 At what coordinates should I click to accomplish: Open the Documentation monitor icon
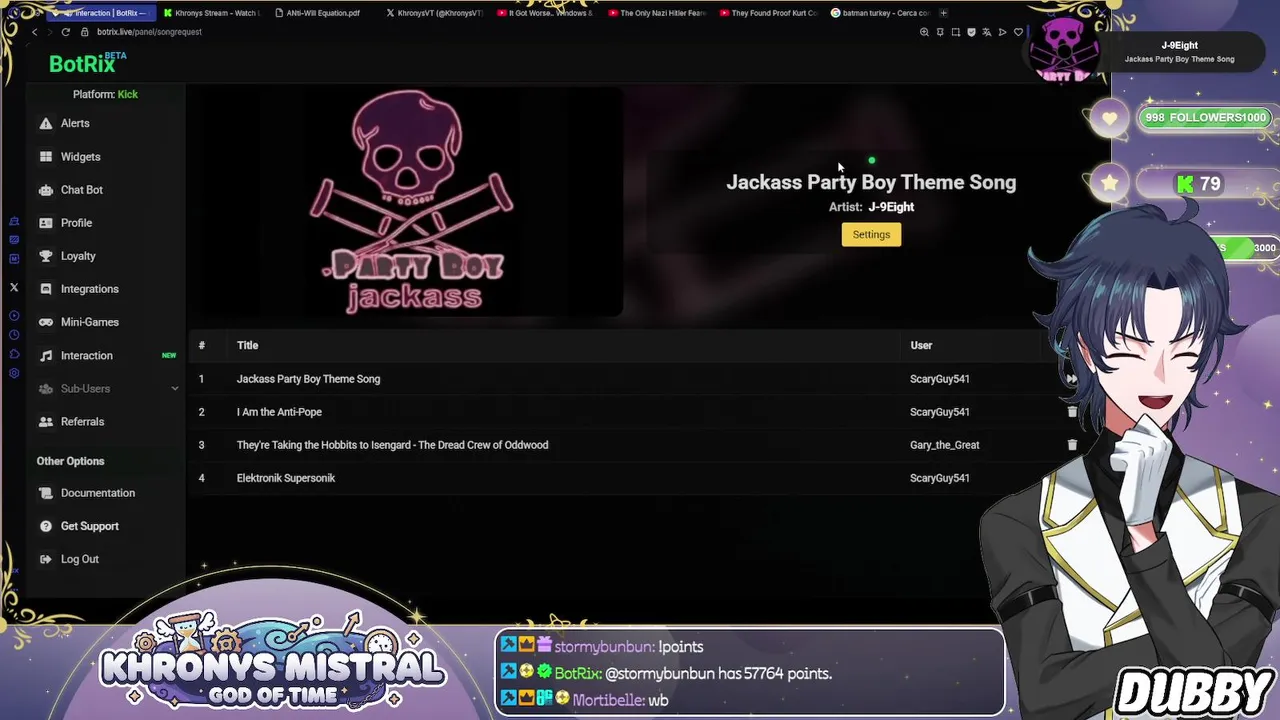(46, 493)
